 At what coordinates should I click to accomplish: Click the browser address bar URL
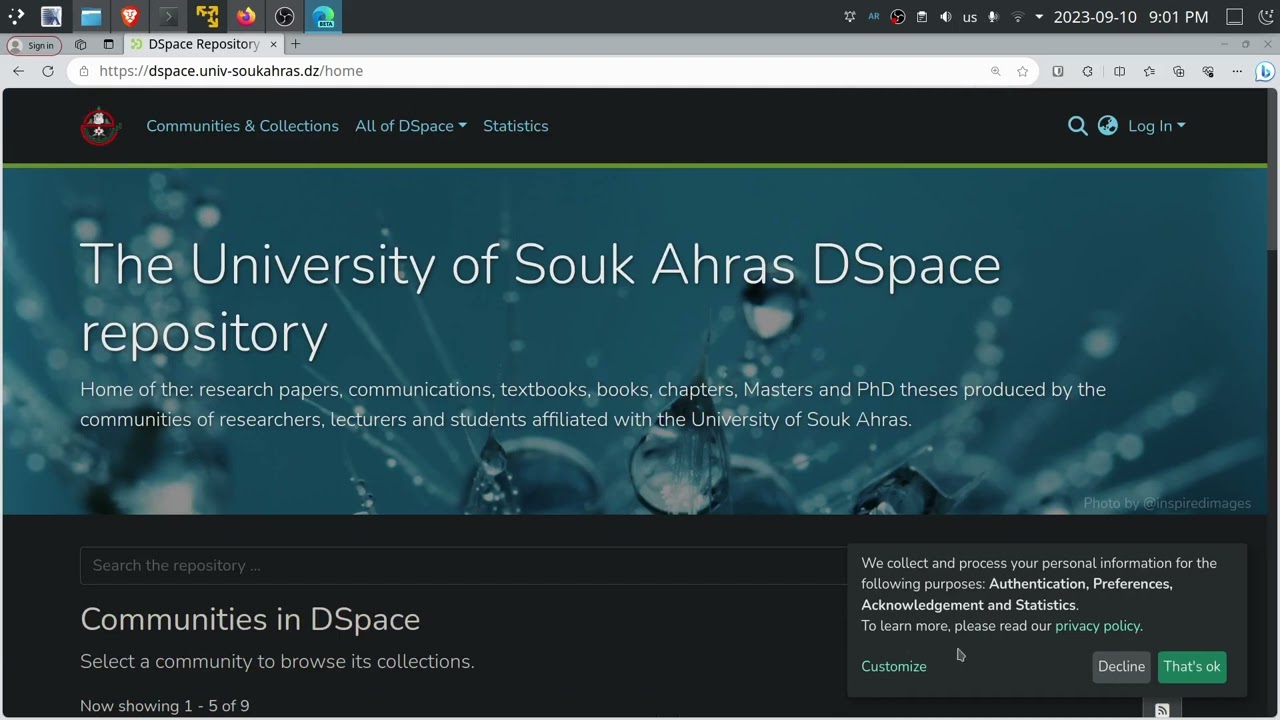pos(231,71)
